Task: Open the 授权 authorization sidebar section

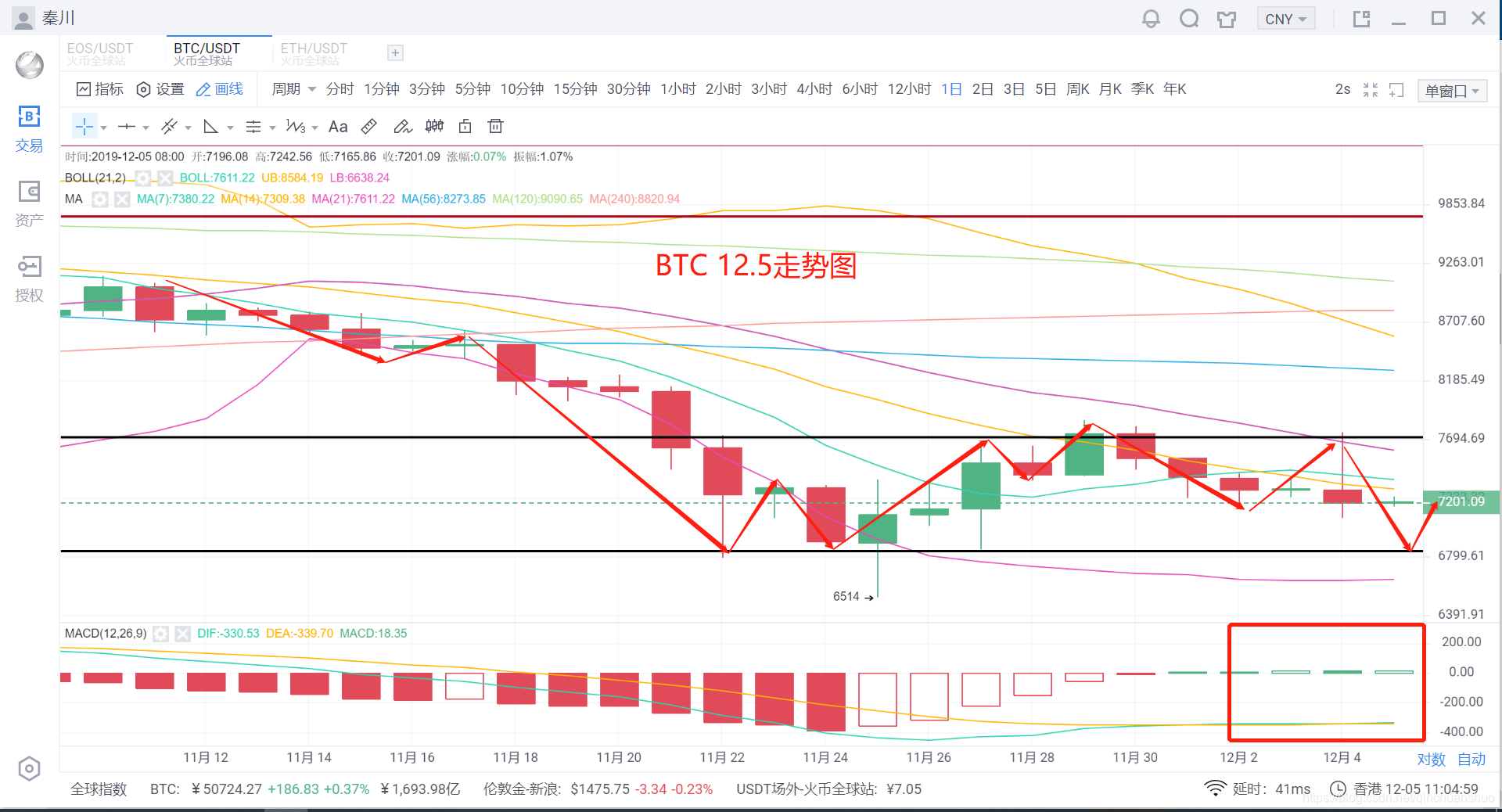Action: tap(29, 279)
